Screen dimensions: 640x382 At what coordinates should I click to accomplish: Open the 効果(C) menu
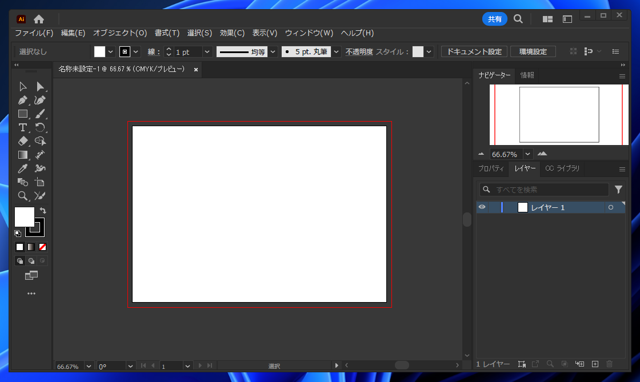(x=232, y=33)
